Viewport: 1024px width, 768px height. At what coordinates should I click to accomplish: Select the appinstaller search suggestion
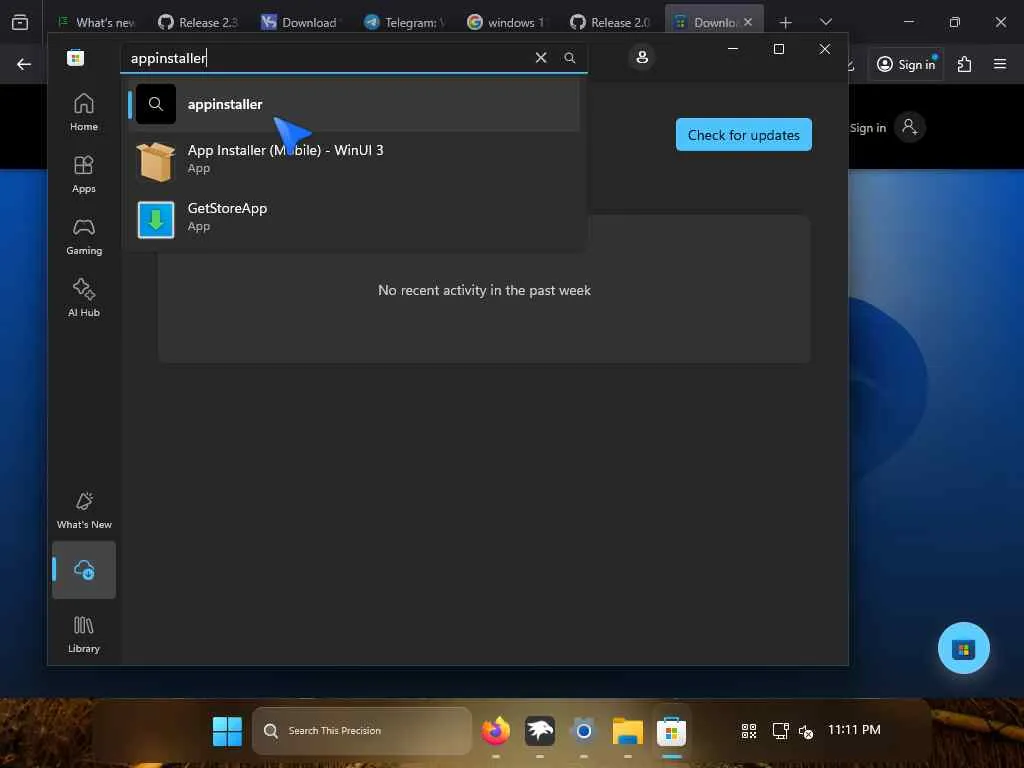[x=353, y=104]
